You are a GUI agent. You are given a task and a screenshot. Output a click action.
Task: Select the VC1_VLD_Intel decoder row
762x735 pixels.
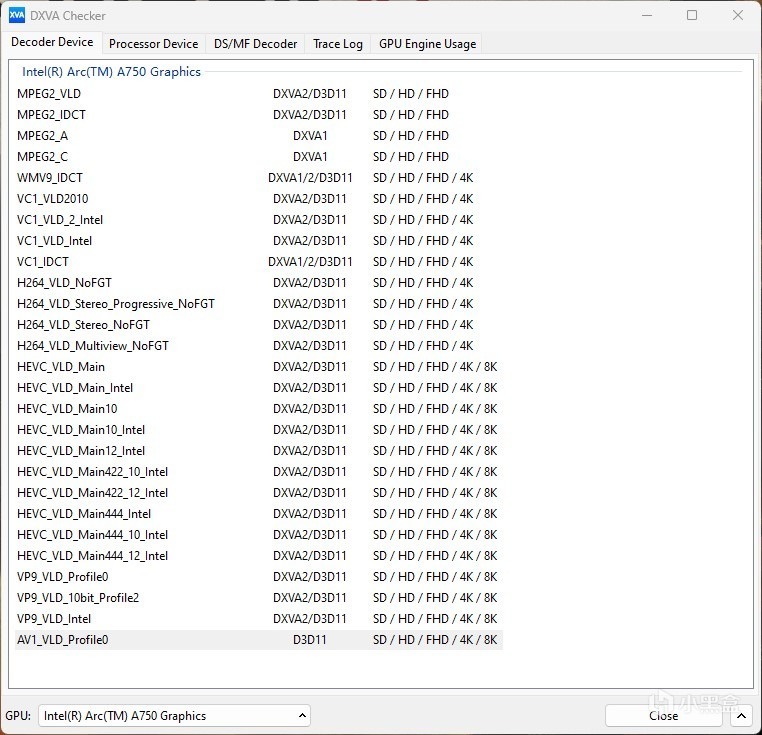pyautogui.click(x=259, y=241)
